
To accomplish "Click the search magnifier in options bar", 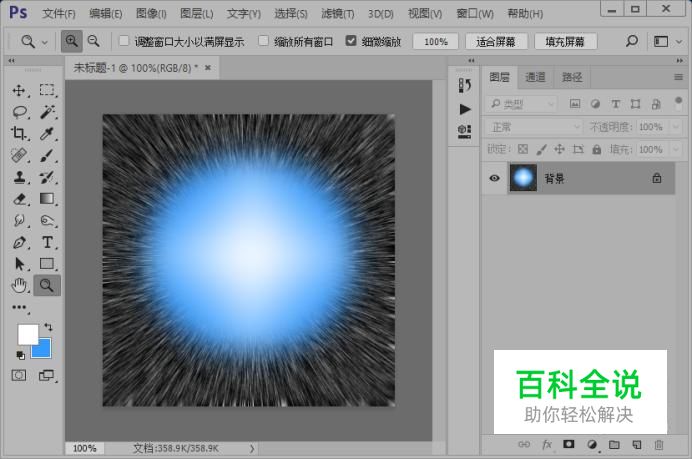I will (x=632, y=41).
